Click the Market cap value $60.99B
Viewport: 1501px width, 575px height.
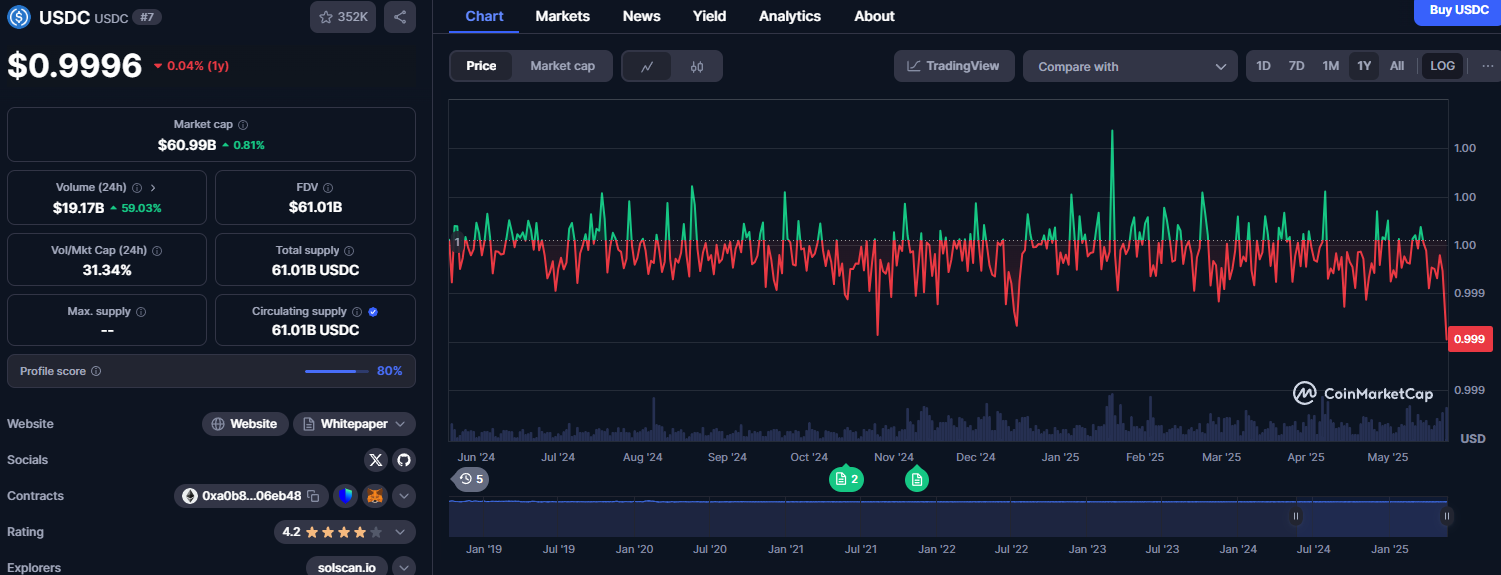[187, 145]
